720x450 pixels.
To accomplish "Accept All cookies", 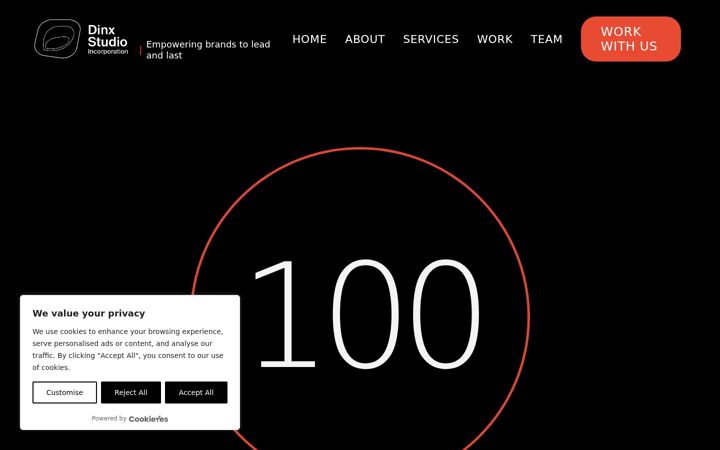I will pos(196,393).
